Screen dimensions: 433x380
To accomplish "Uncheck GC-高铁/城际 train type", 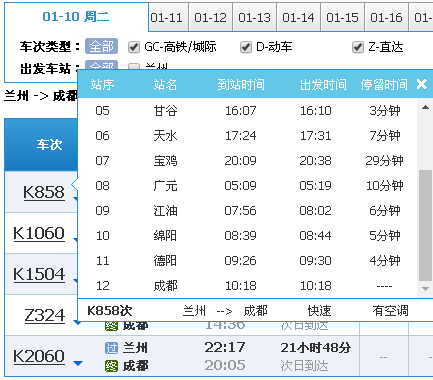I will pyautogui.click(x=134, y=47).
